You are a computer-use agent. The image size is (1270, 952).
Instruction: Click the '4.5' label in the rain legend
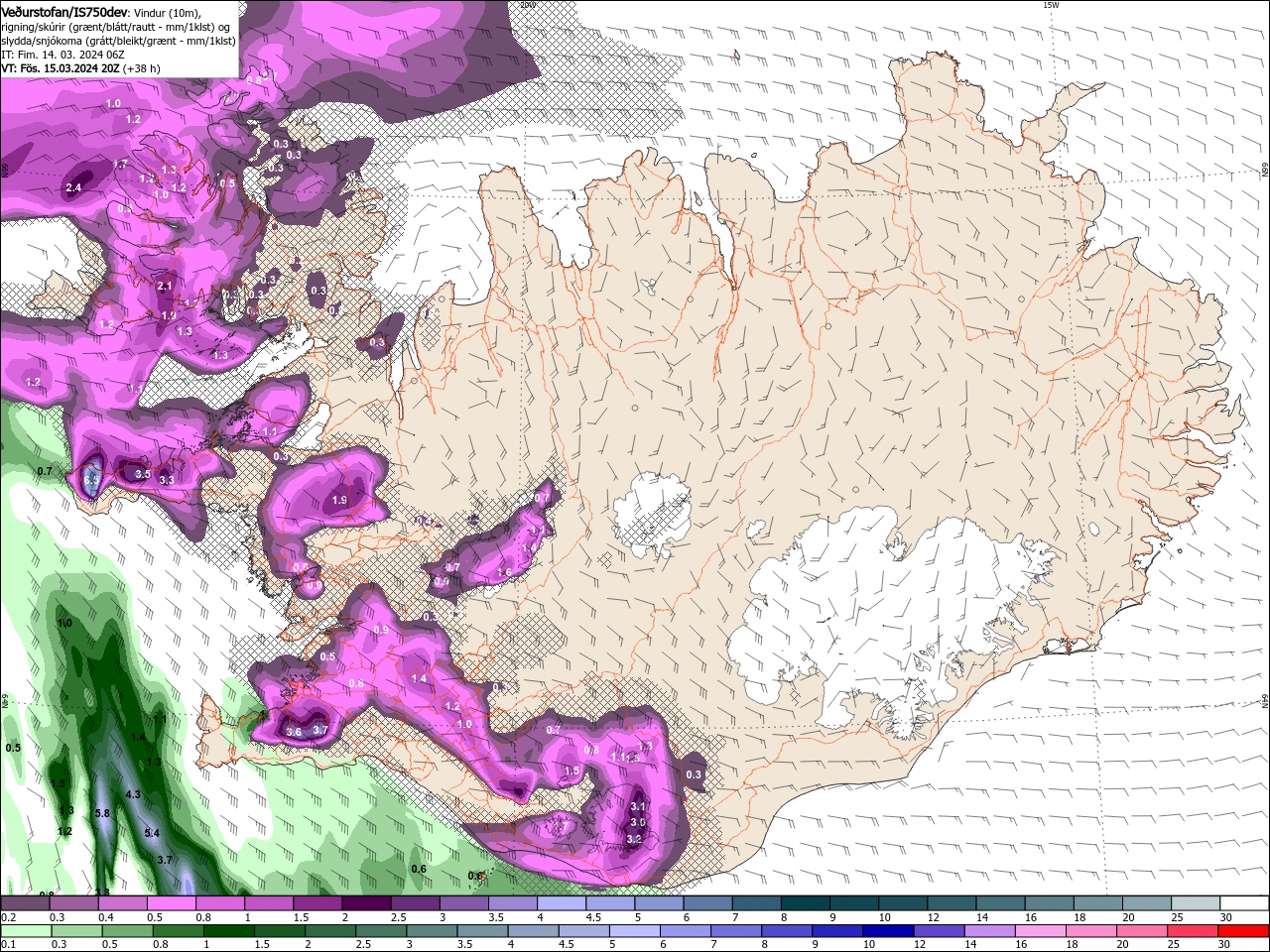[x=567, y=944]
